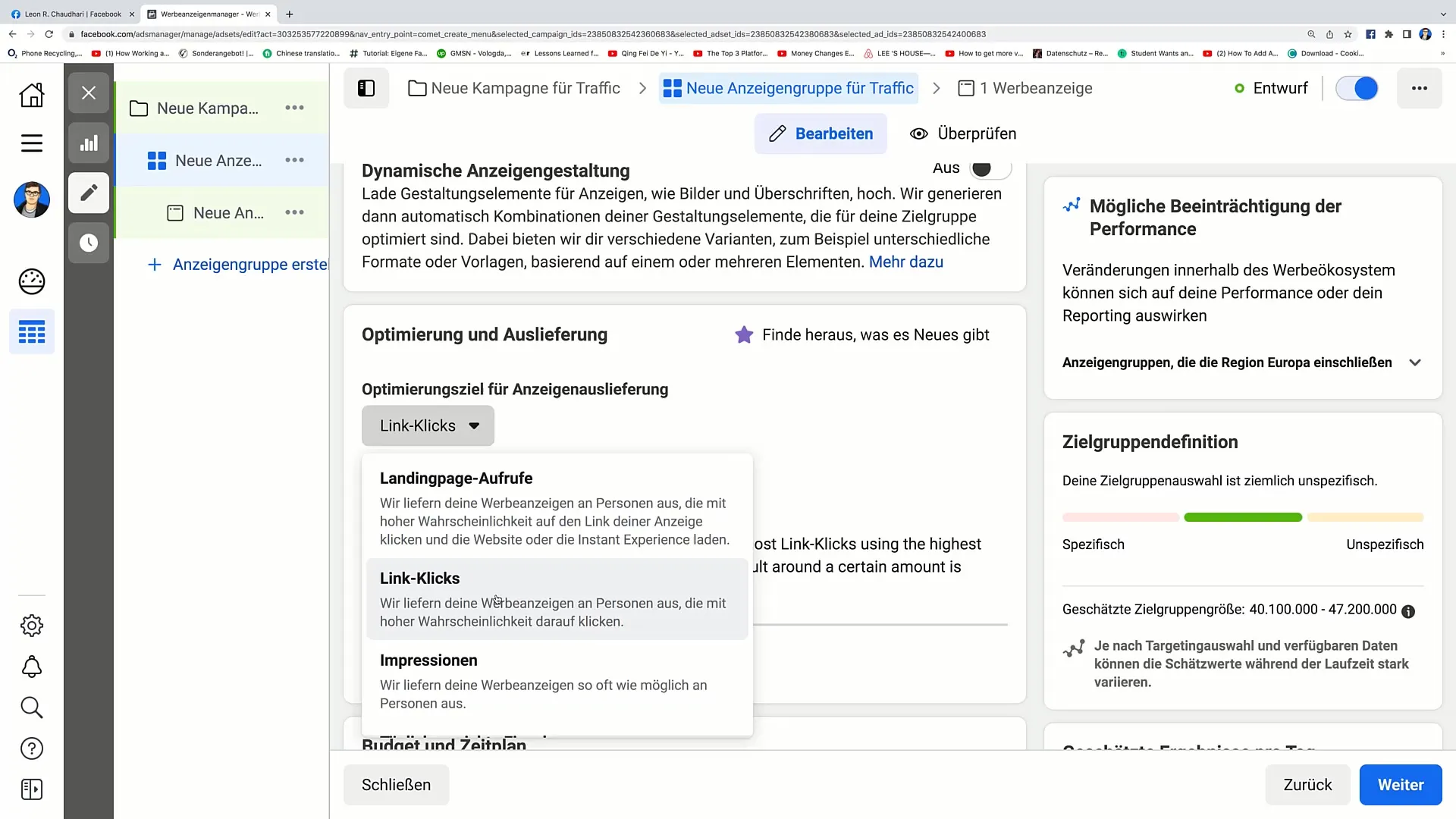Expand Anzeigengruppen Region Europa section
The height and width of the screenshot is (819, 1456).
click(1414, 362)
